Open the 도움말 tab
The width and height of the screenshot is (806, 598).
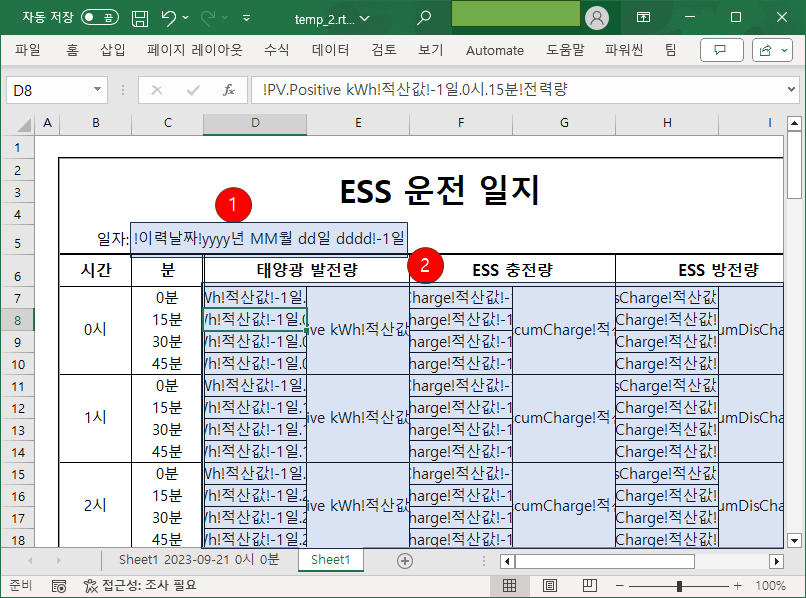[565, 50]
